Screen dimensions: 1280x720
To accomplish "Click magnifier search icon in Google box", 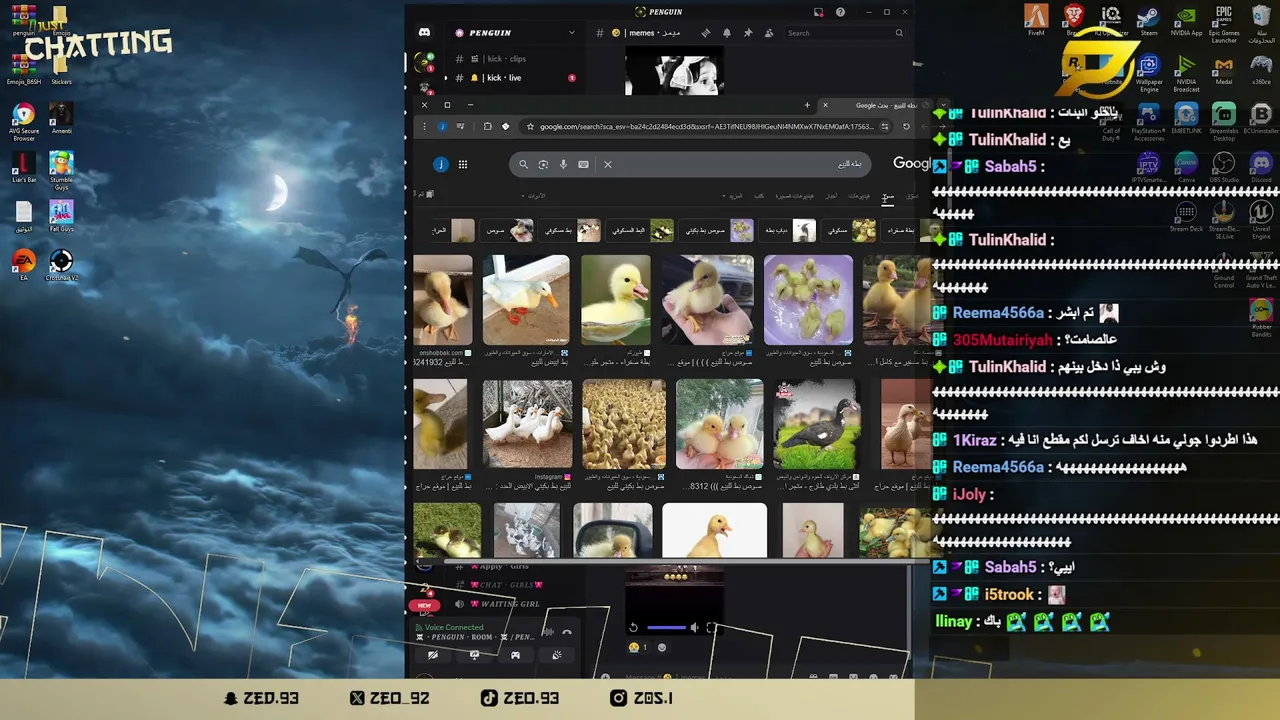I will pos(523,165).
